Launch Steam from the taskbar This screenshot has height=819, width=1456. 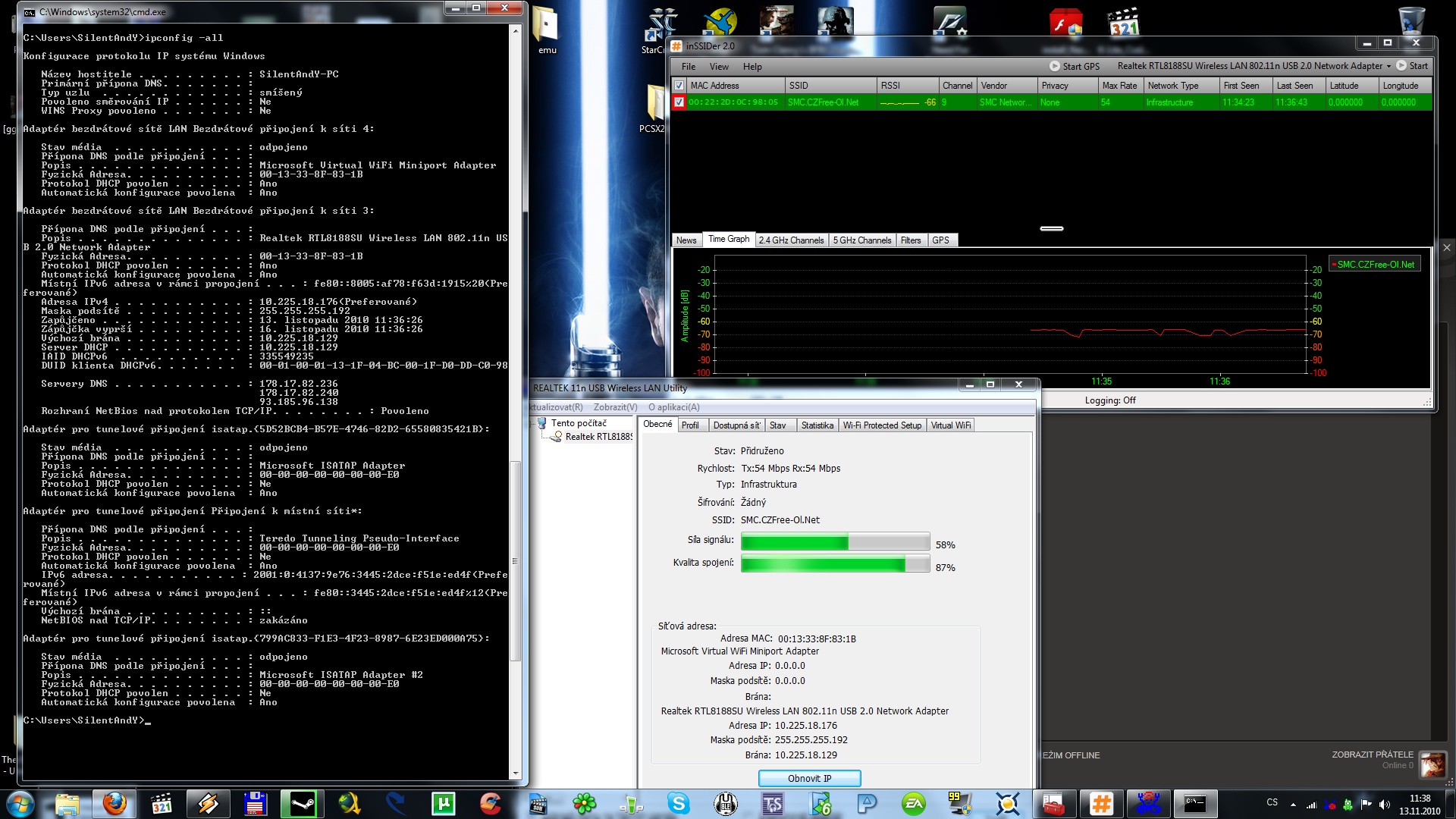[x=302, y=803]
